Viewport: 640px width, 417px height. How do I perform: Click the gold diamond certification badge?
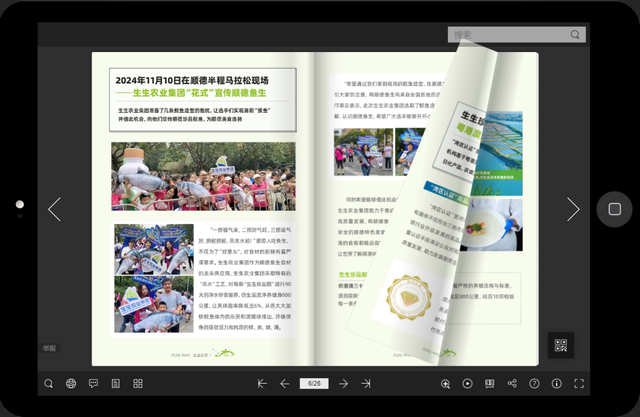(409, 297)
